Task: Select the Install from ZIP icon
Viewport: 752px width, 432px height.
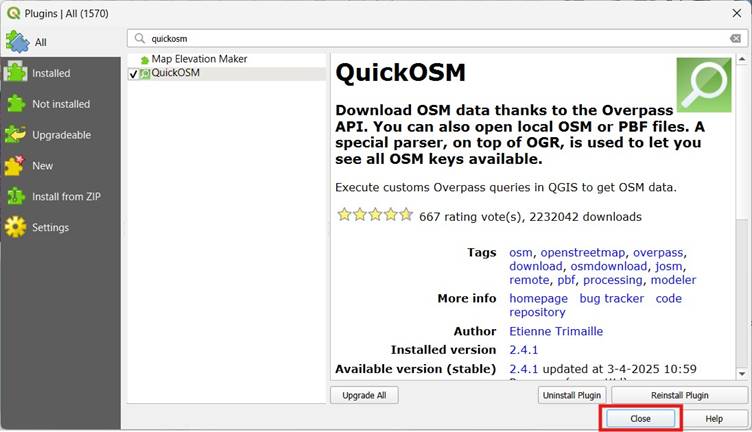Action: [x=15, y=196]
